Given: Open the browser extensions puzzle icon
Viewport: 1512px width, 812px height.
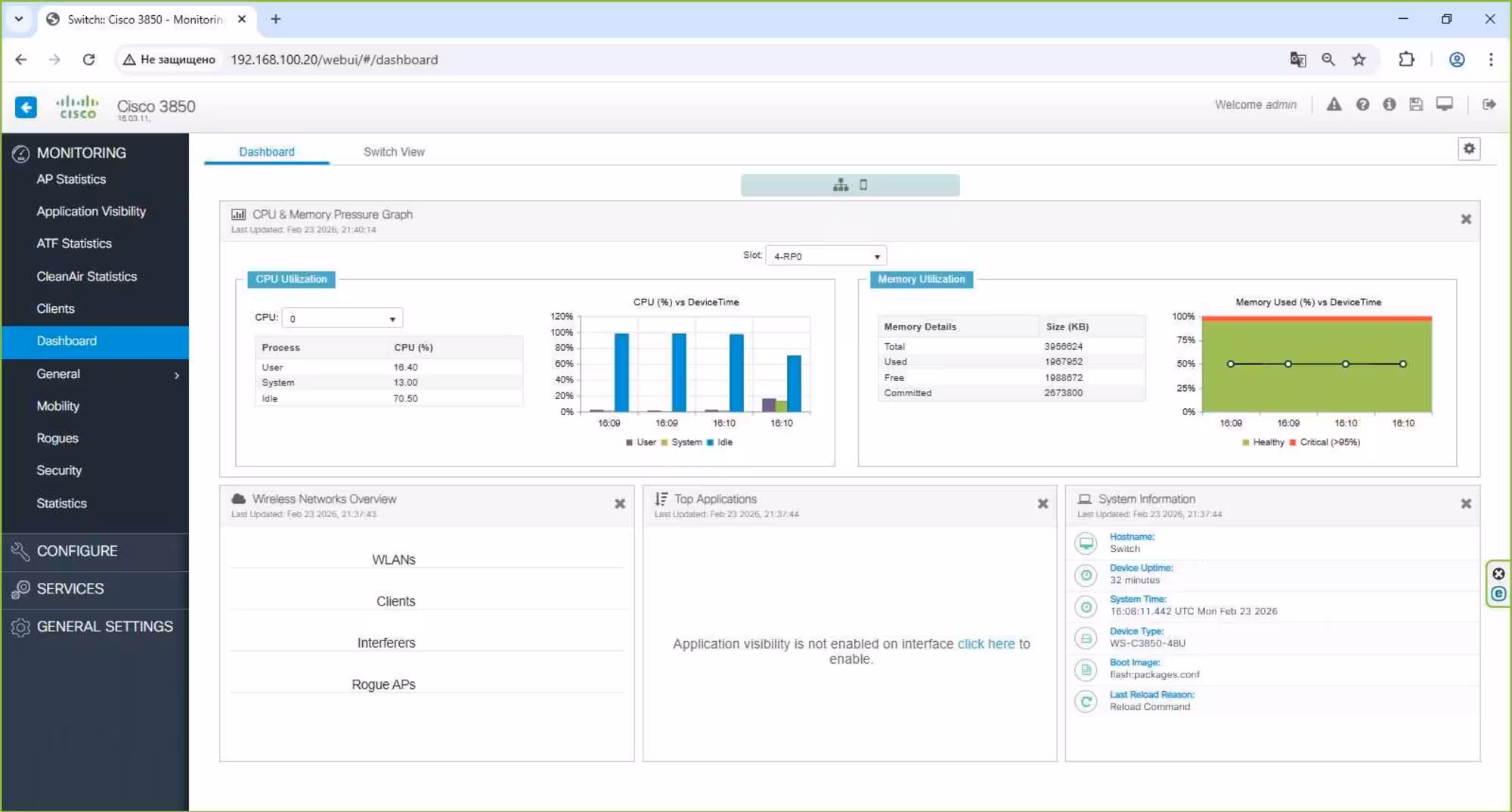Looking at the screenshot, I should 1406,60.
